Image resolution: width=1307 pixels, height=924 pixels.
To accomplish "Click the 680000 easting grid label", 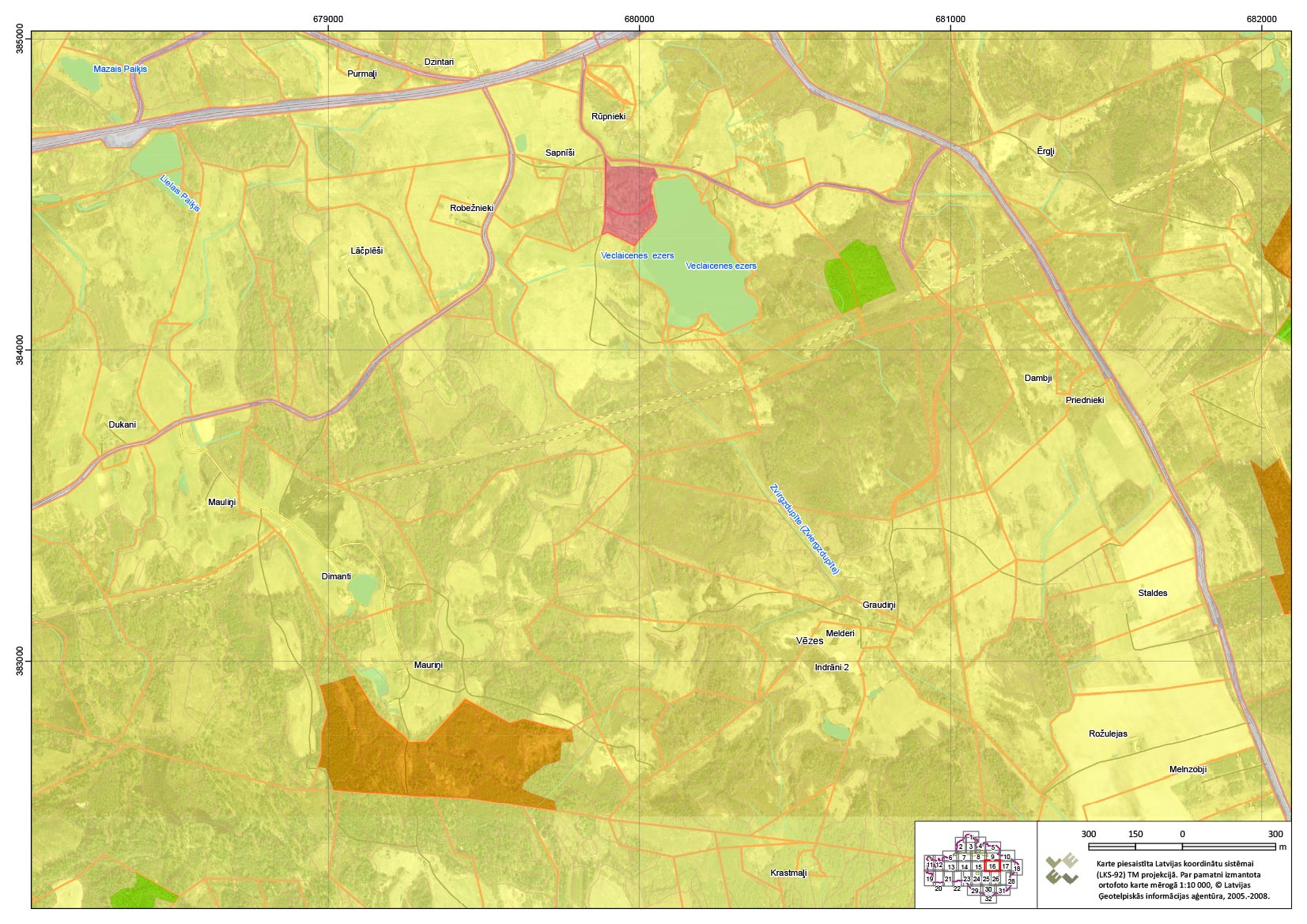I will click(x=639, y=19).
